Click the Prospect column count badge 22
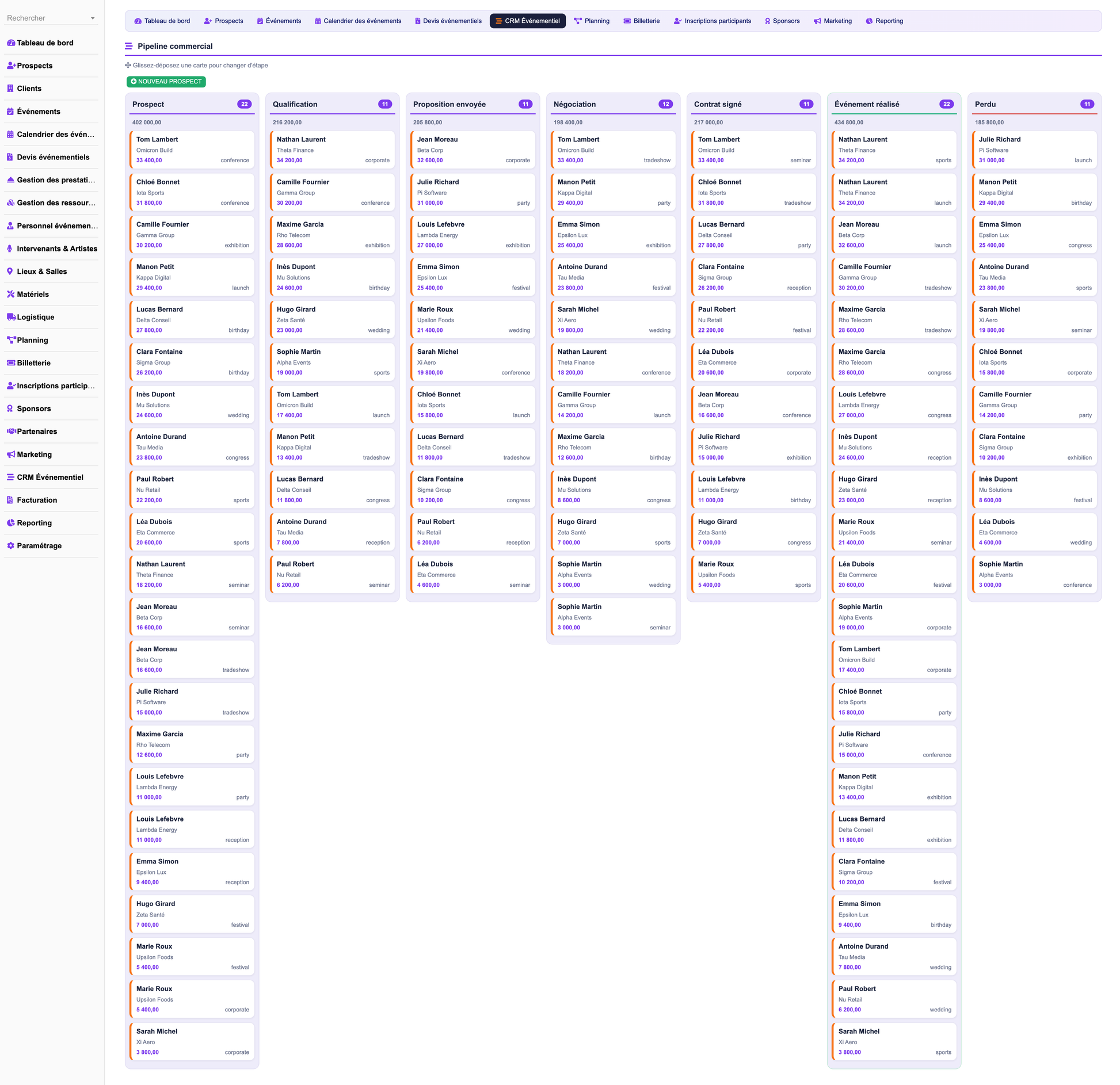This screenshot has height=1085, width=1120. tap(245, 104)
